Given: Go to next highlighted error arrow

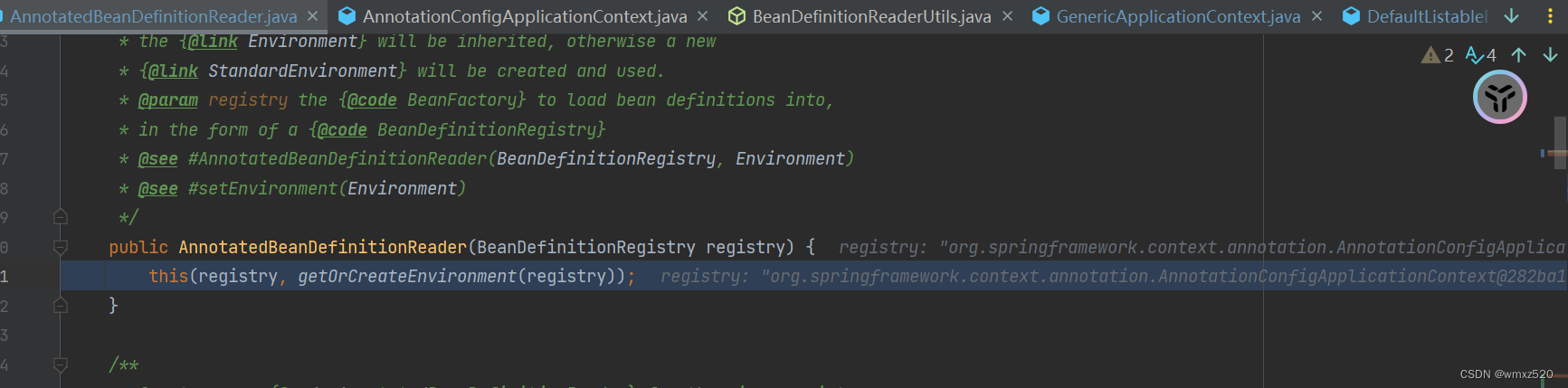Looking at the screenshot, I should click(x=1550, y=55).
